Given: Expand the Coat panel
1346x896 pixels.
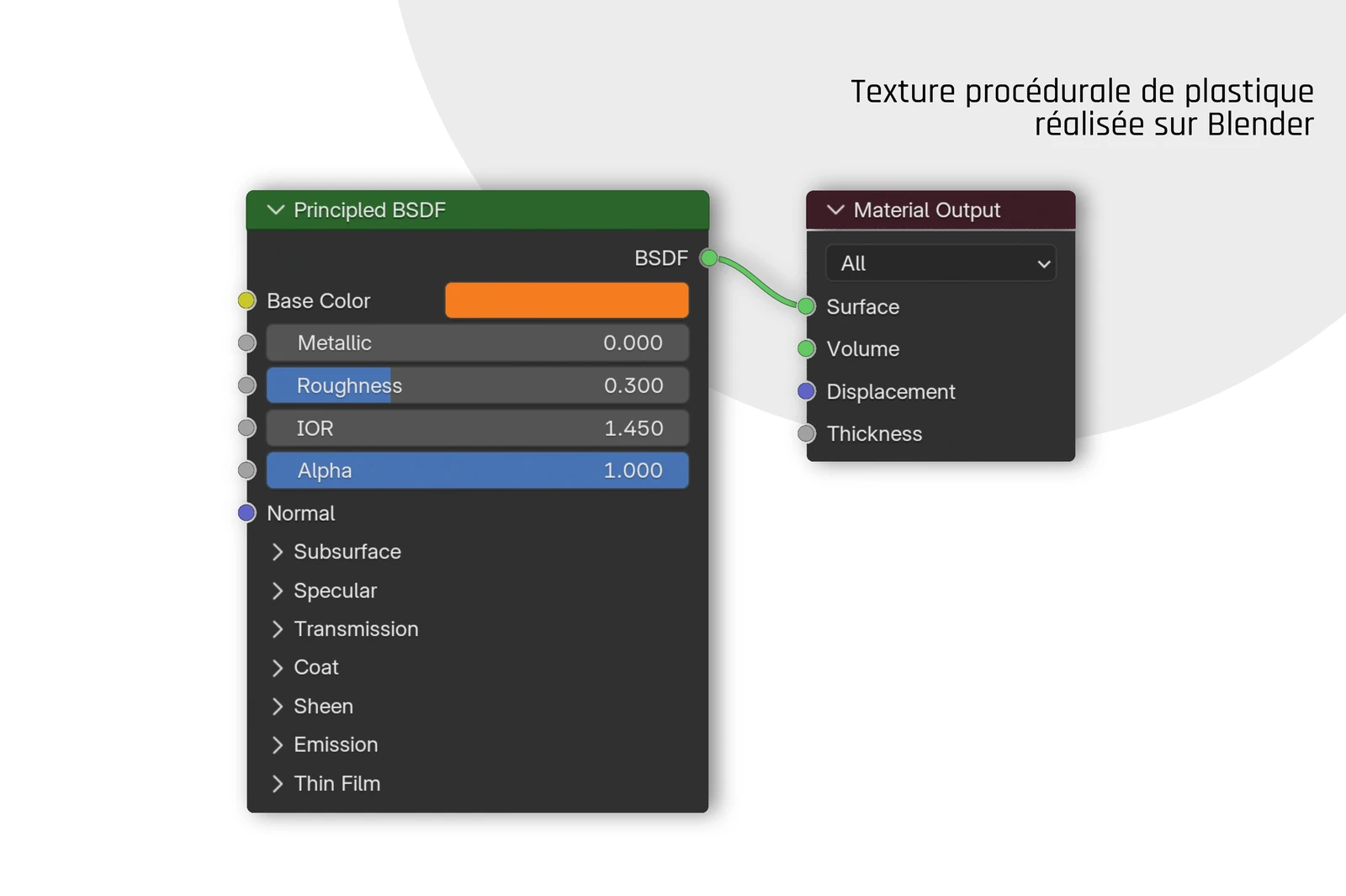Looking at the screenshot, I should click(x=278, y=668).
